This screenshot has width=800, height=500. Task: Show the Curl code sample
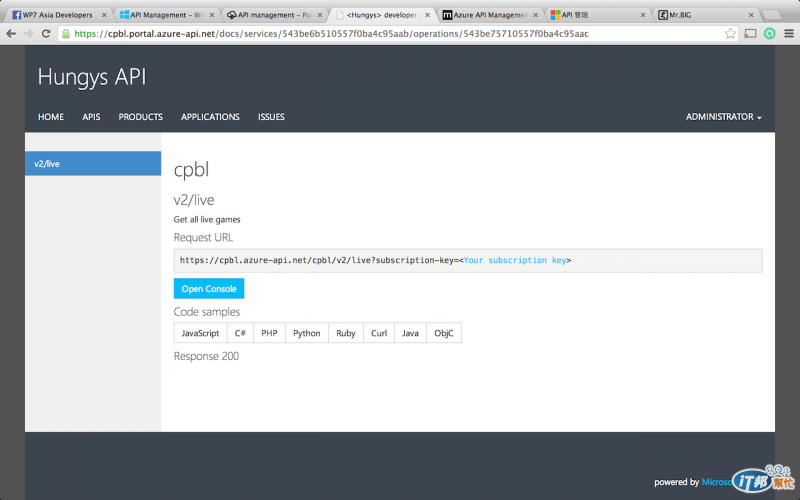click(379, 333)
